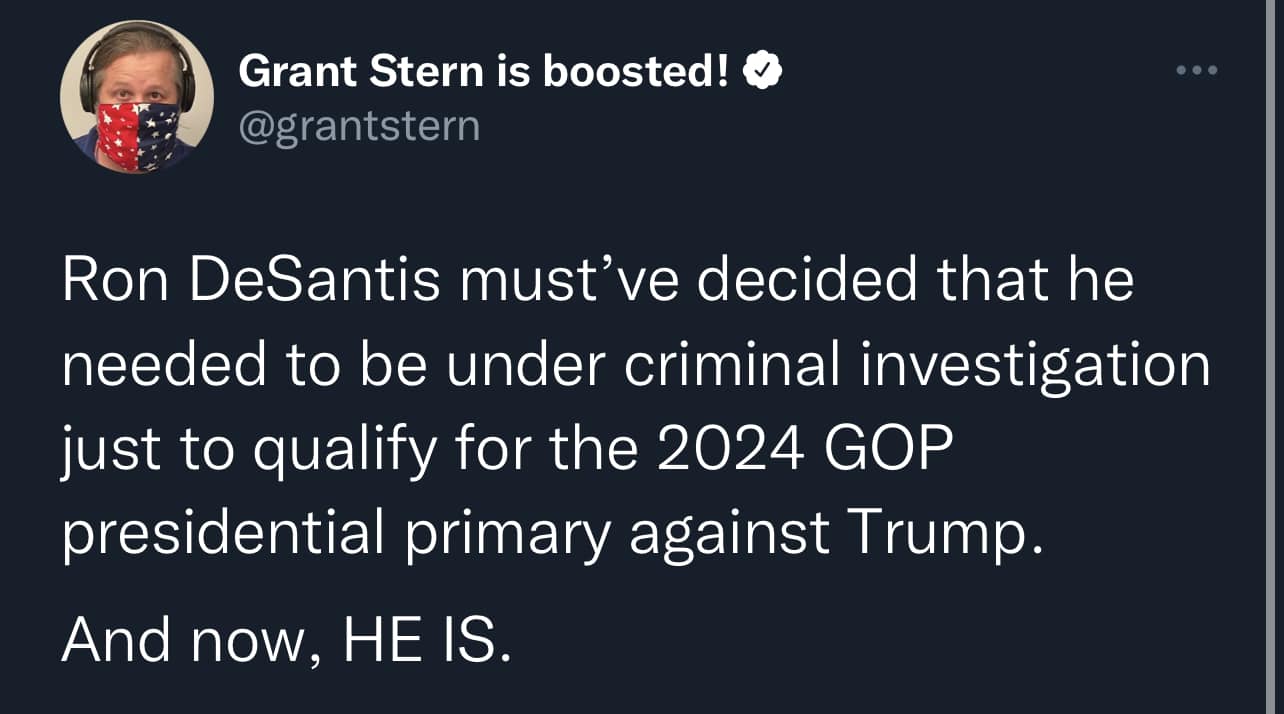Click the words presidential primary
The width and height of the screenshot is (1284, 714).
tap(336, 537)
